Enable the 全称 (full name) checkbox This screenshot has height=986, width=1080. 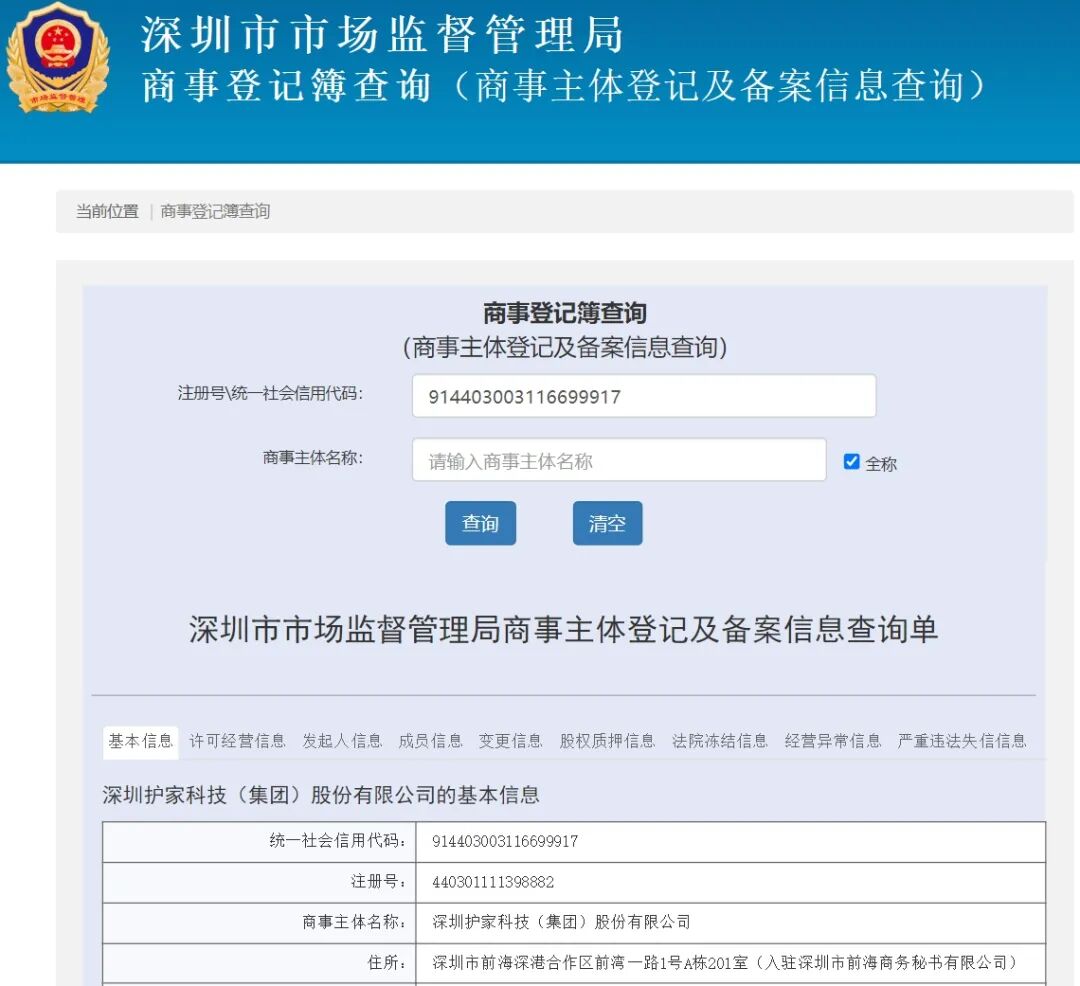point(851,461)
